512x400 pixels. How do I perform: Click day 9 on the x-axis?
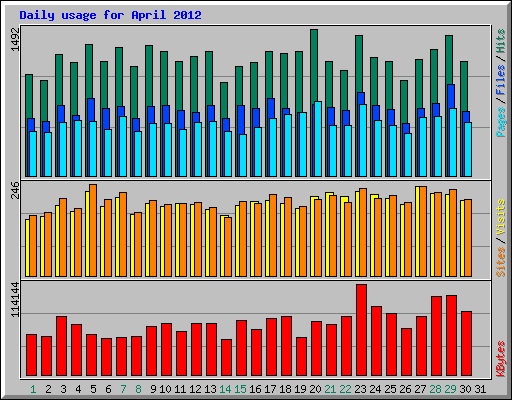click(153, 389)
